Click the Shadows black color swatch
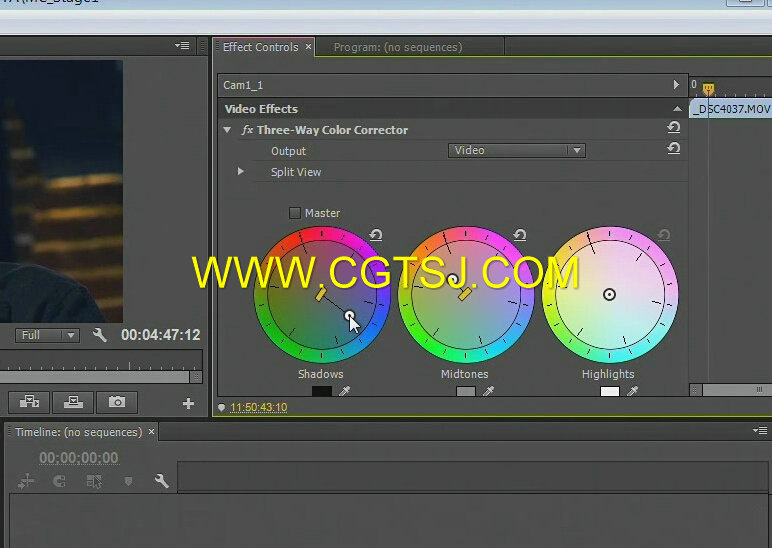Screen dimensions: 772x548 [322, 391]
